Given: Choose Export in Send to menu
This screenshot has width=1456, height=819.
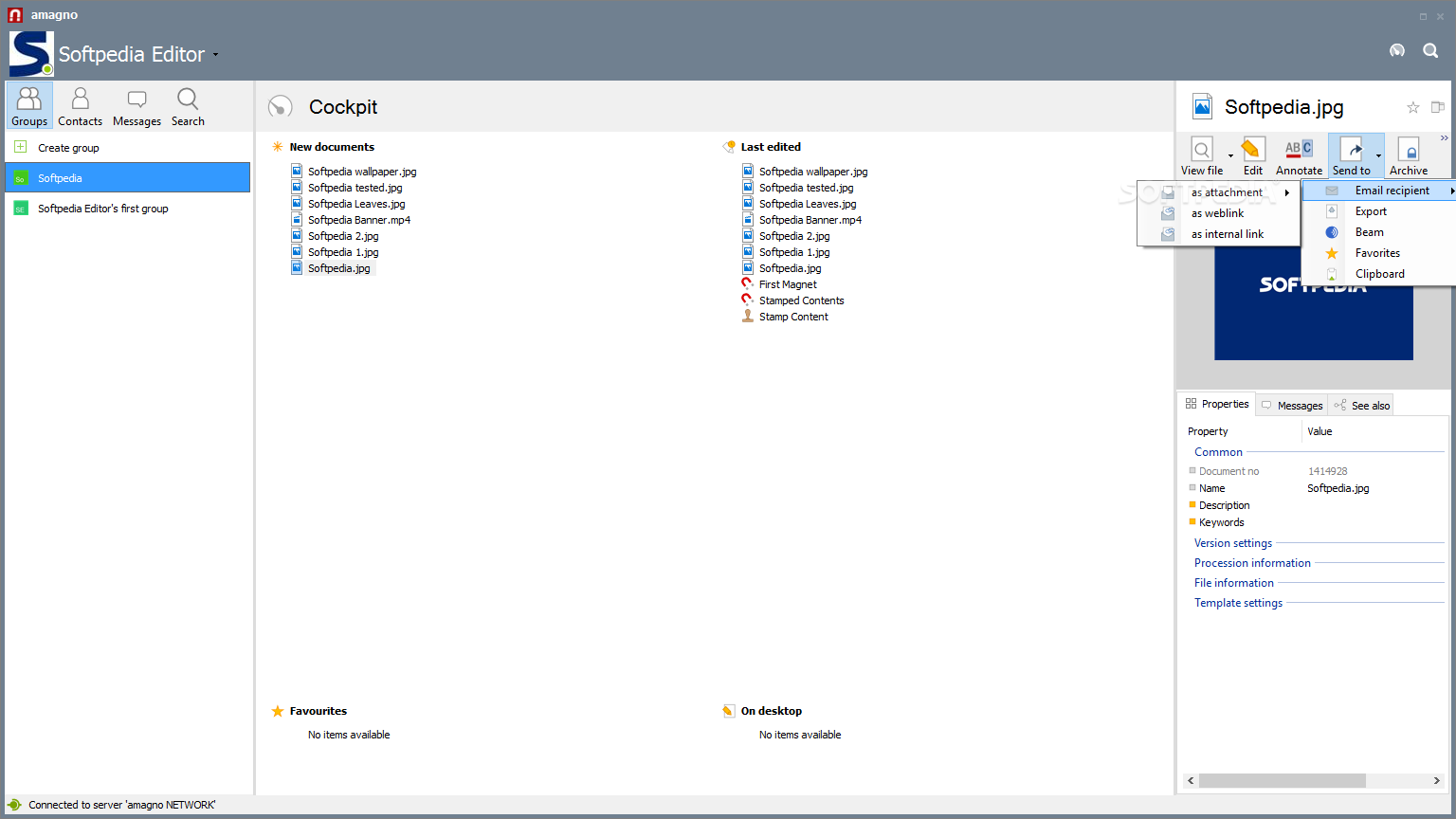Looking at the screenshot, I should click(1379, 211).
